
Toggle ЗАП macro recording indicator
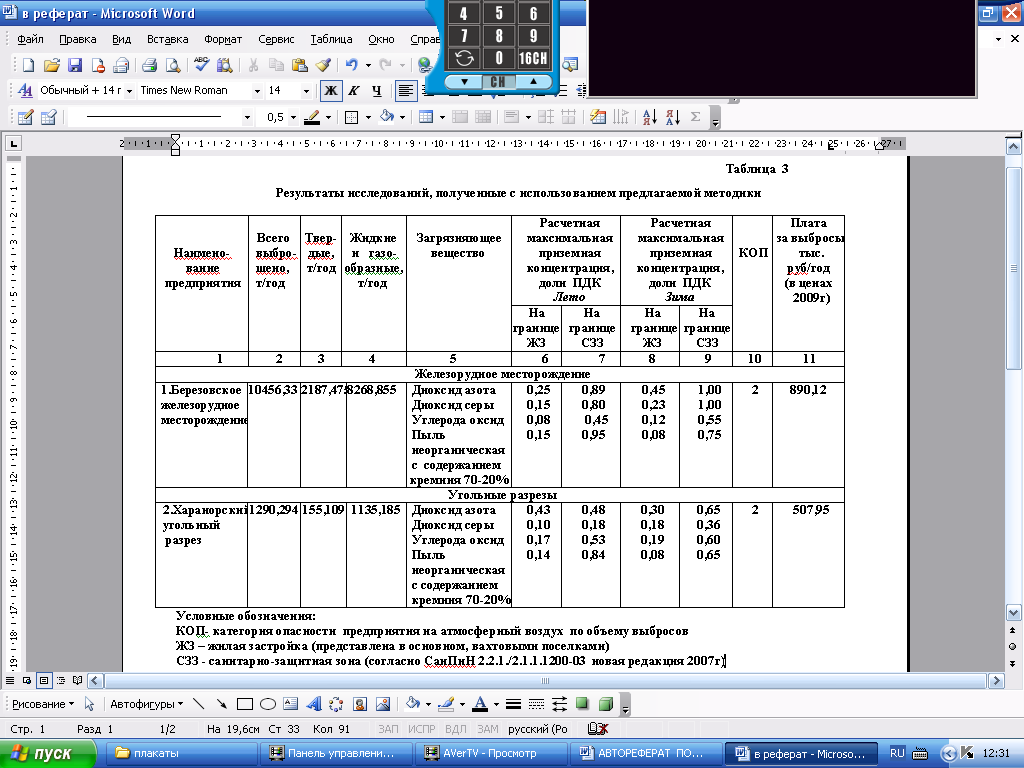388,729
